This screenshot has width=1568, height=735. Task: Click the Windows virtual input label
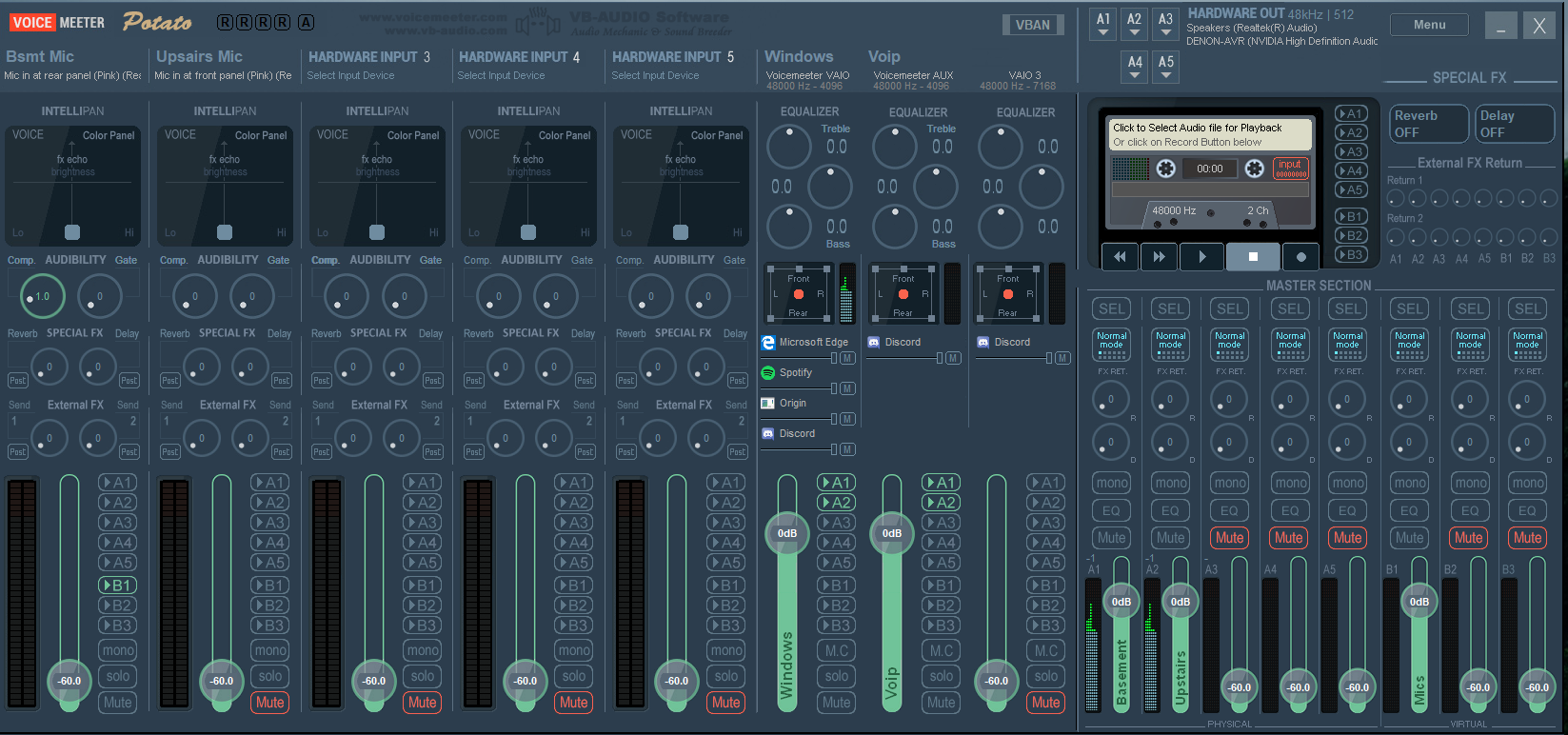click(799, 57)
